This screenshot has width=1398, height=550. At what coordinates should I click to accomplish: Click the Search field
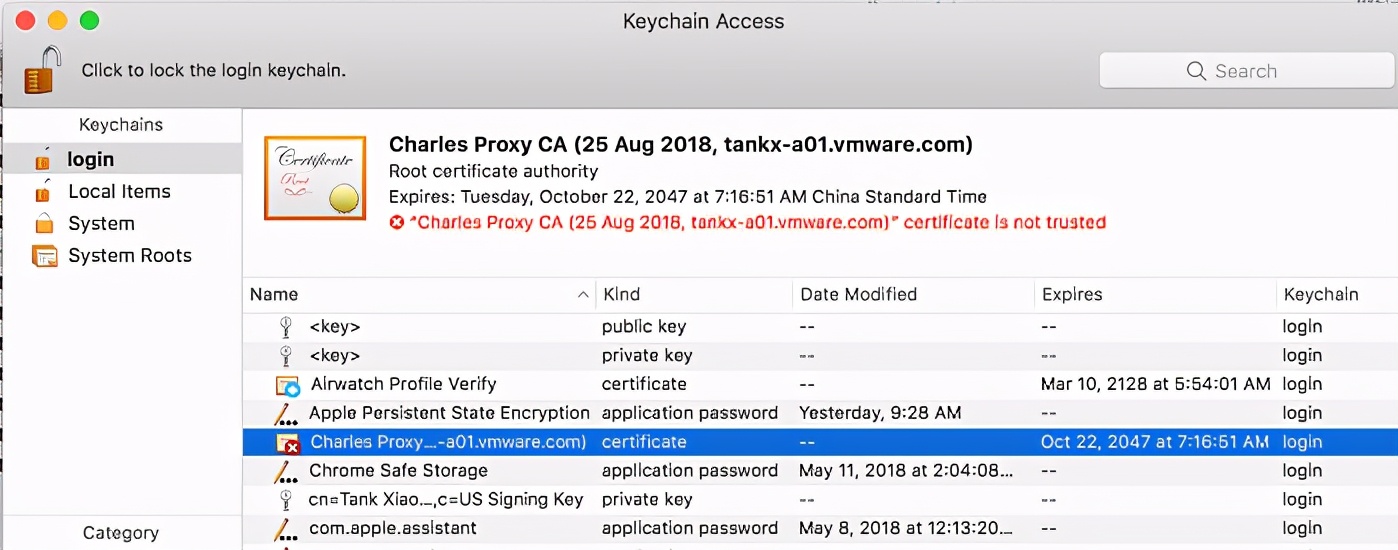coord(1246,71)
